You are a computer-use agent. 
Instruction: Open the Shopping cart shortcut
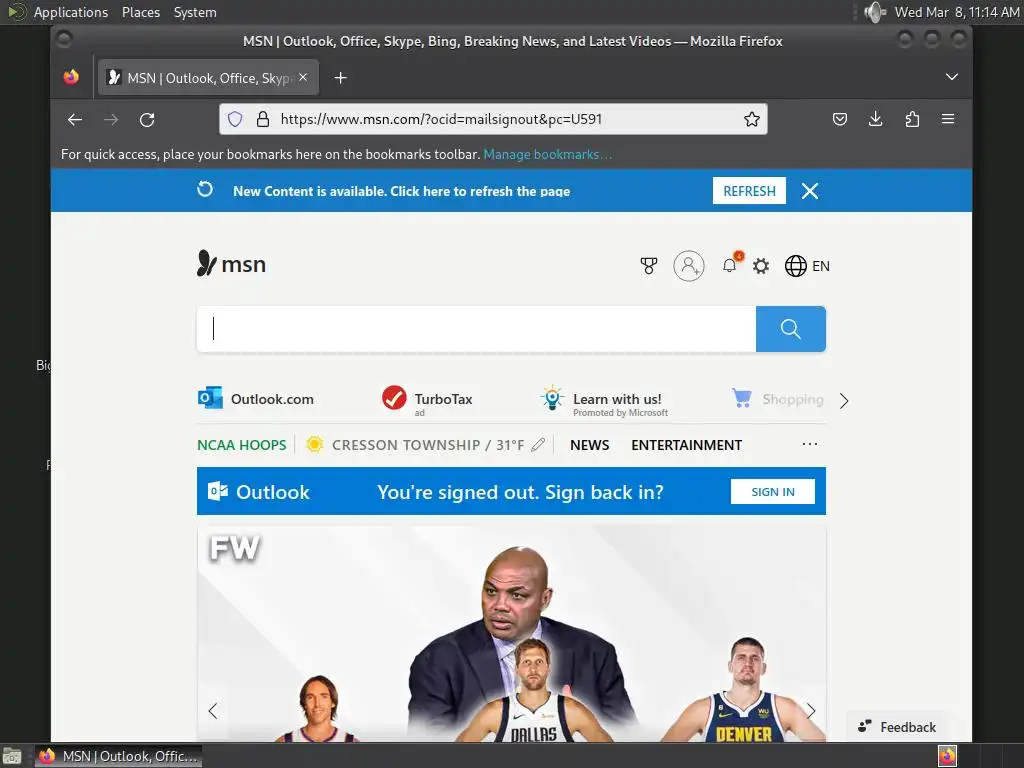[777, 398]
